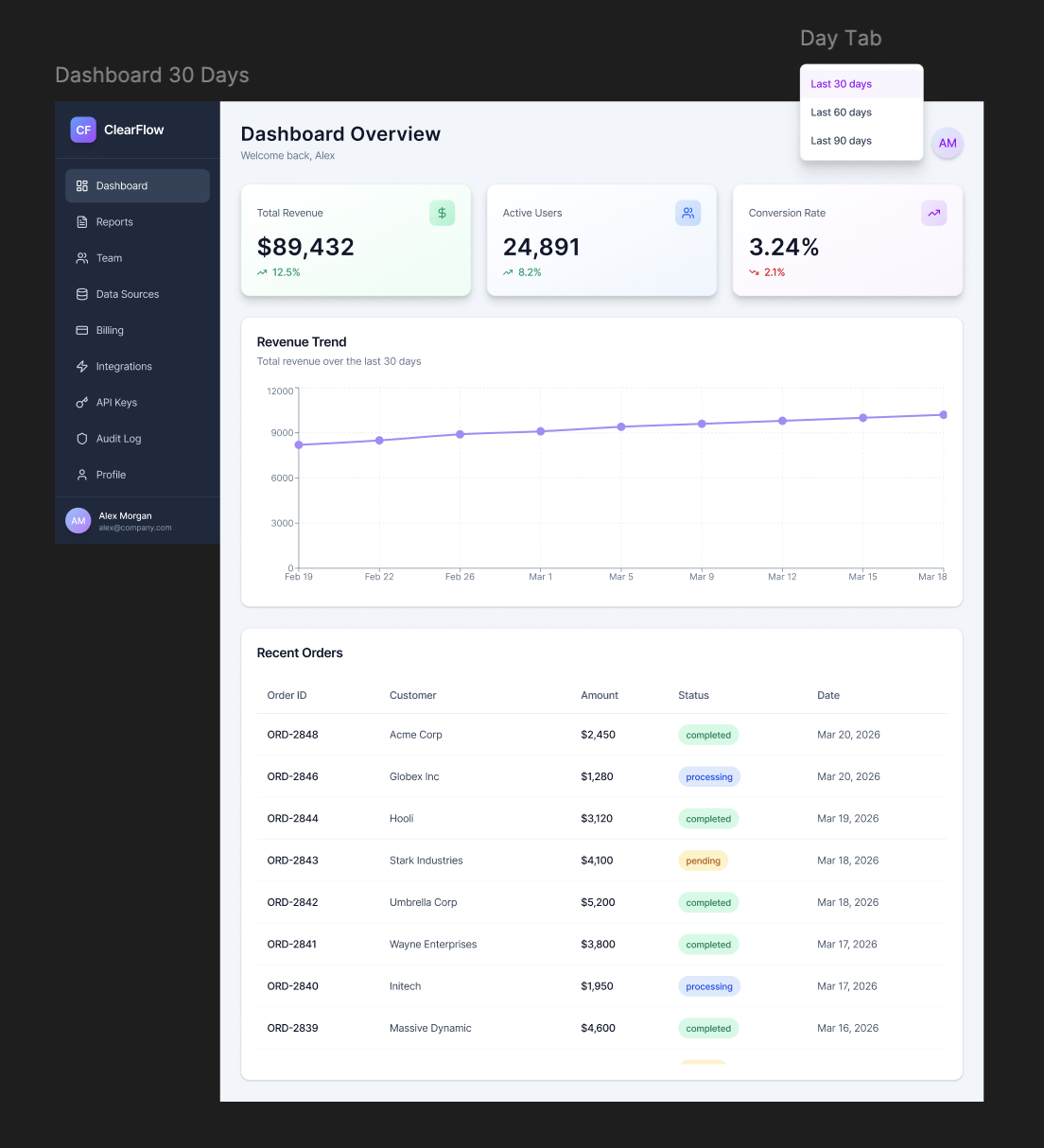Click amount $4,100 for Stark Industries
The height and width of the screenshot is (1148, 1044).
point(597,861)
